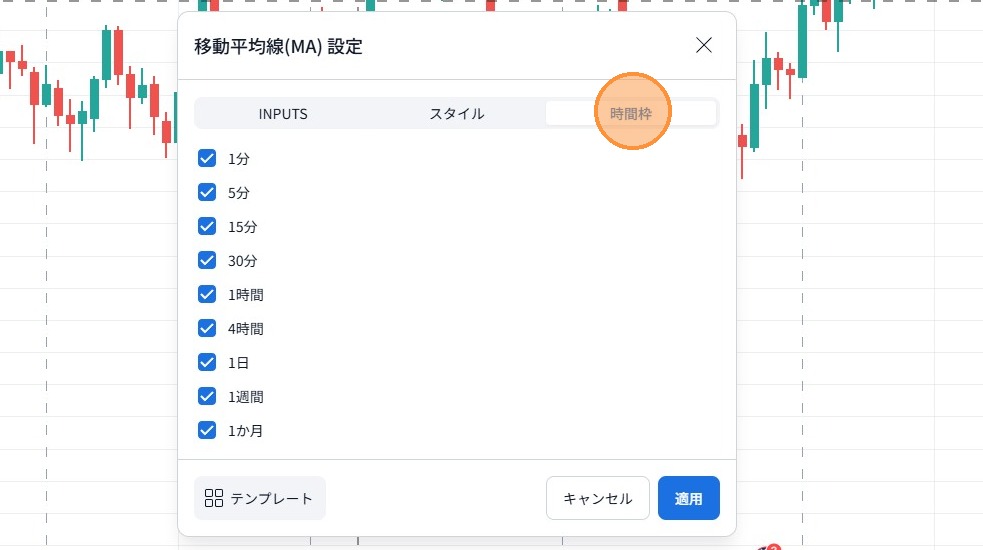Click the 移動平均線(MA) 設定 dialog title
Viewport: 983px width, 550px height.
pyautogui.click(x=278, y=46)
